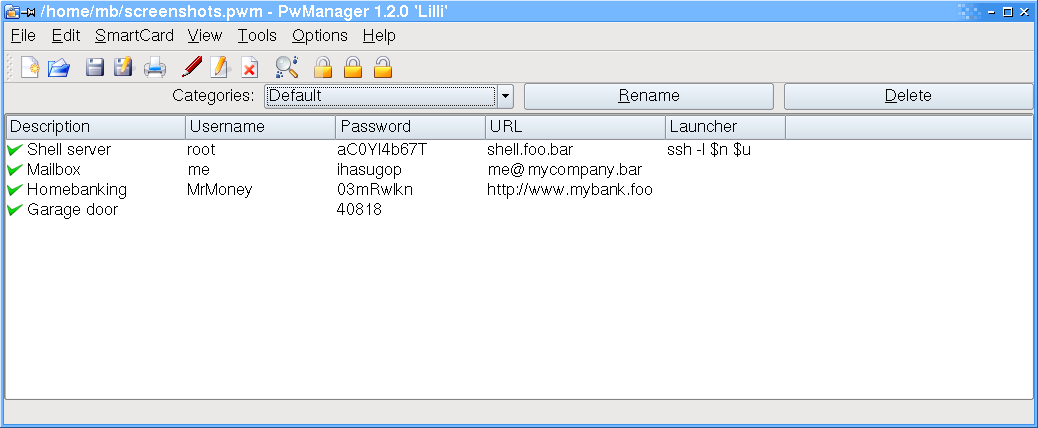Click username me in Mailbox row
Image resolution: width=1038 pixels, height=428 pixels.
point(199,170)
